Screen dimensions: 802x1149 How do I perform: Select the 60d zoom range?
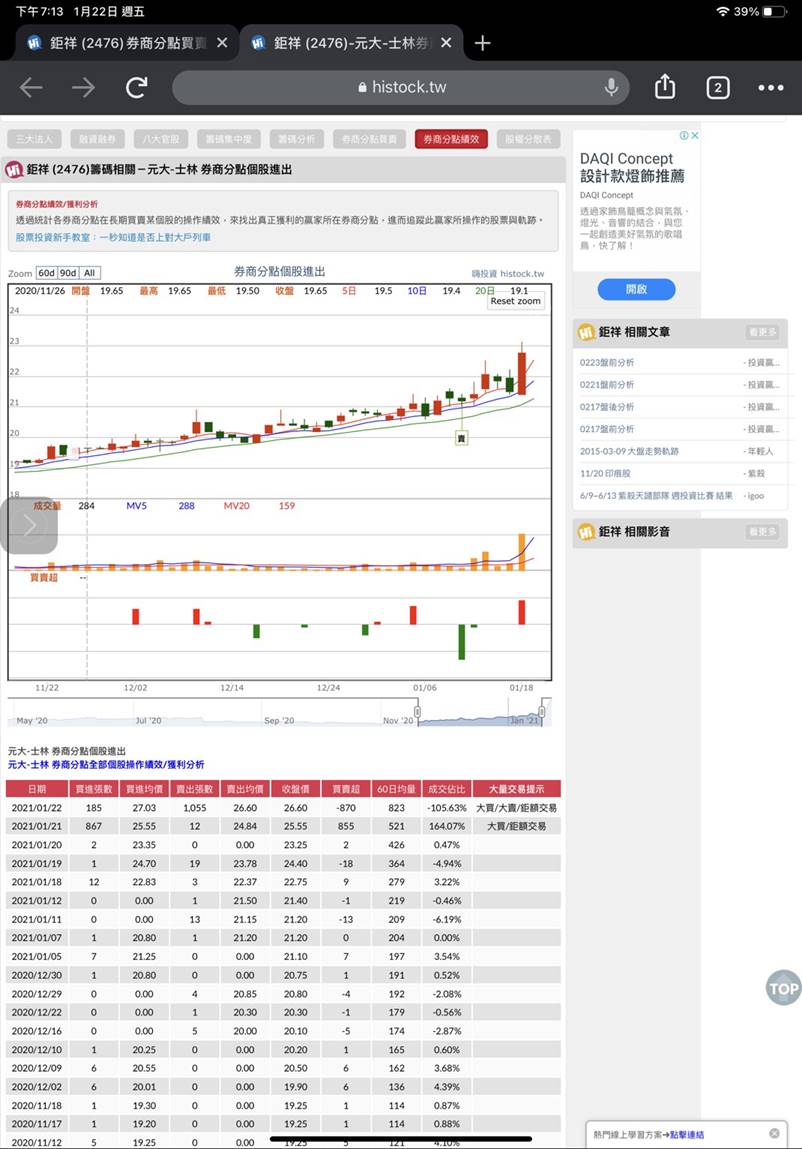coord(46,273)
